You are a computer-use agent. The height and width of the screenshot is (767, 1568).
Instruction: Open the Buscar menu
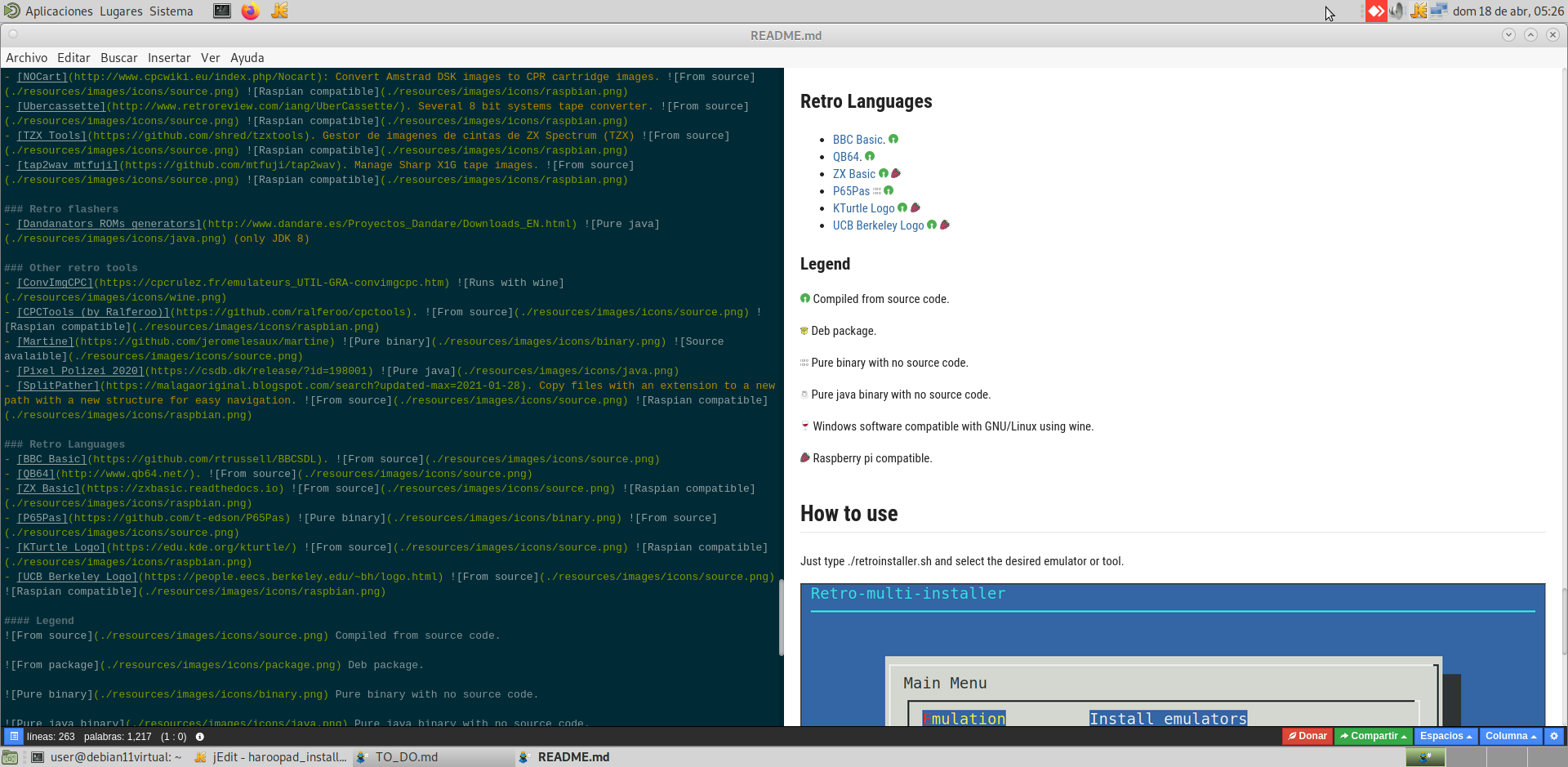pyautogui.click(x=119, y=57)
